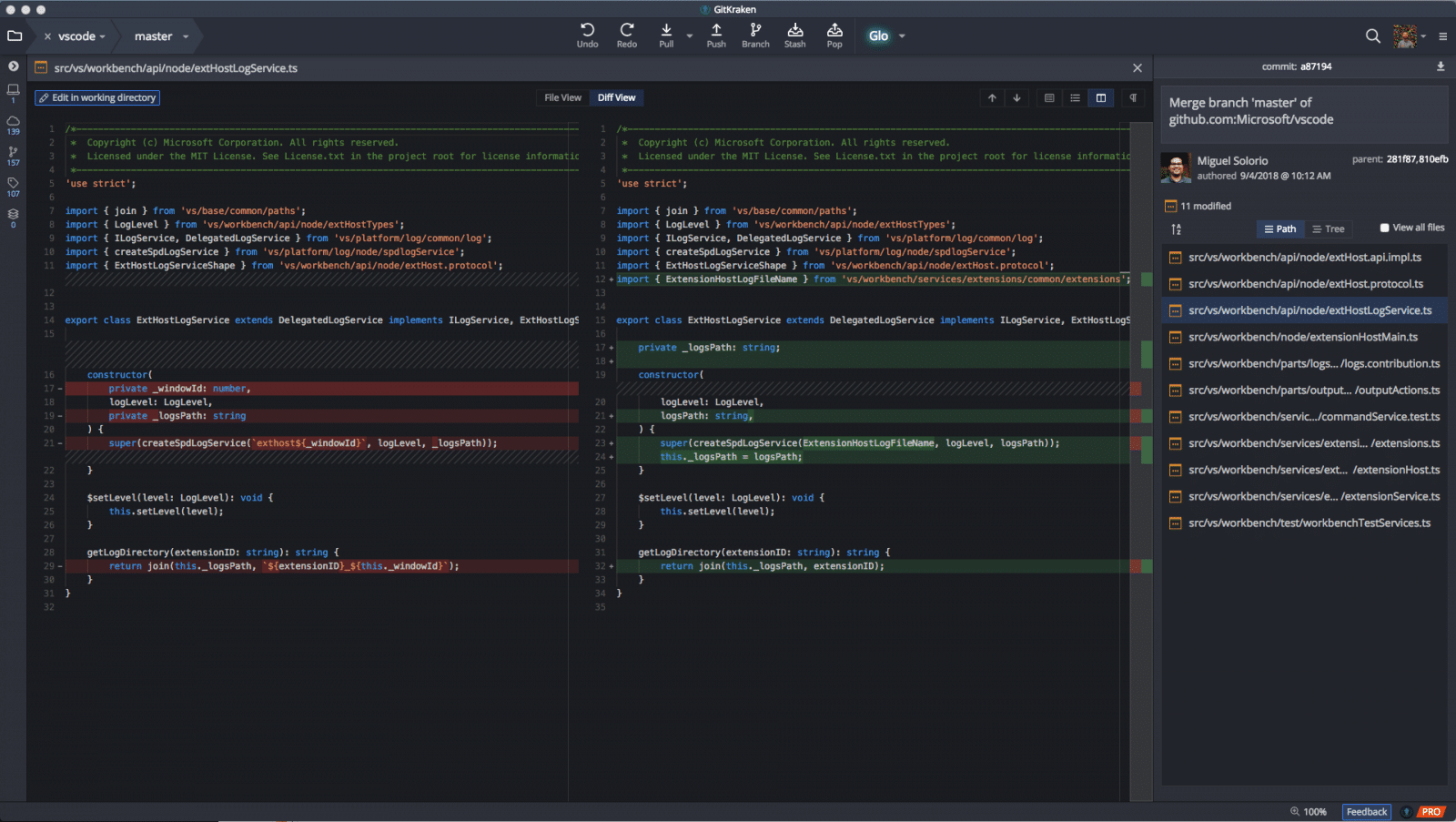Switch file list to Tree view

[1329, 228]
